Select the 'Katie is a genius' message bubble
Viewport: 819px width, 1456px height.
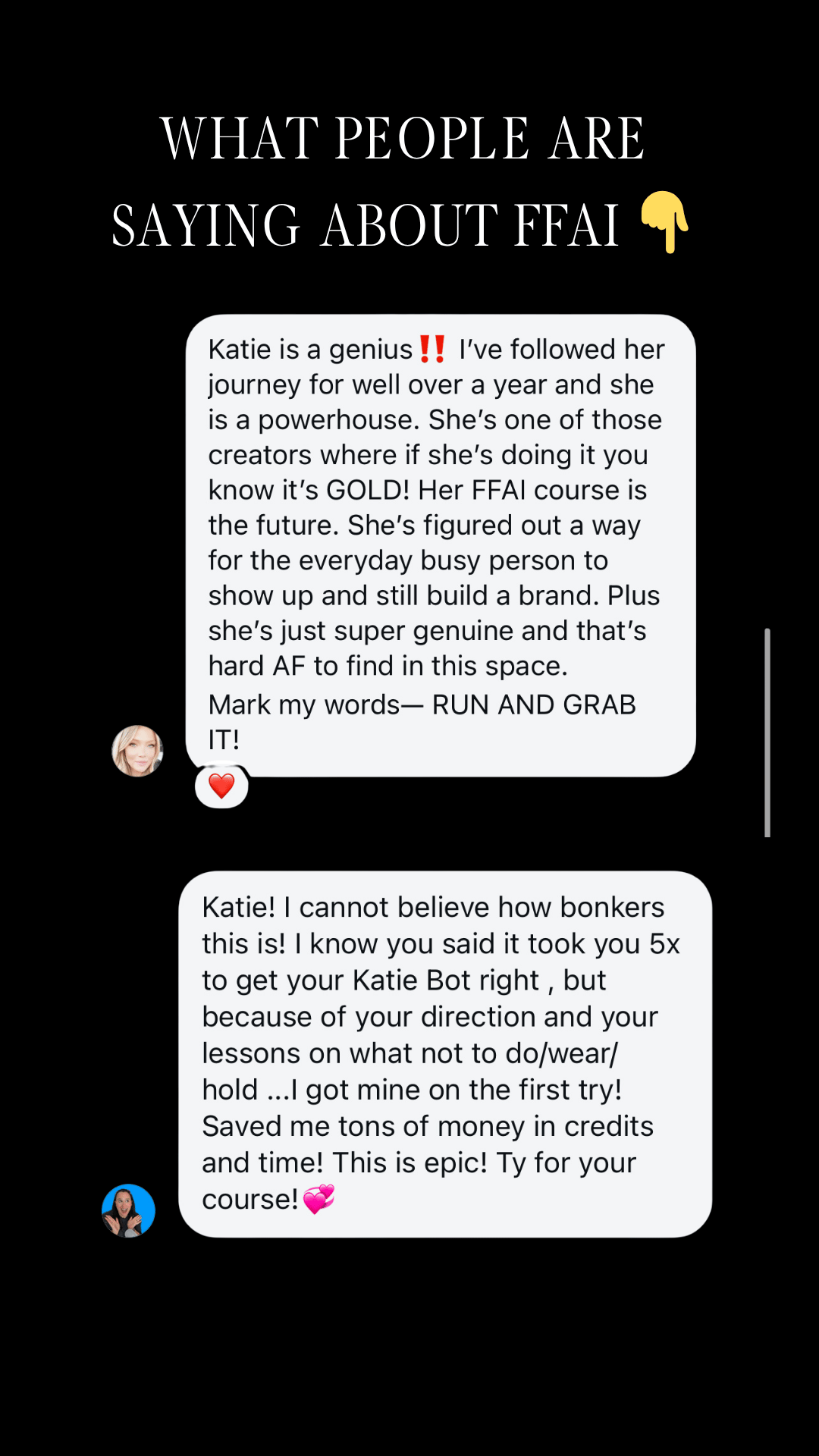(x=441, y=545)
